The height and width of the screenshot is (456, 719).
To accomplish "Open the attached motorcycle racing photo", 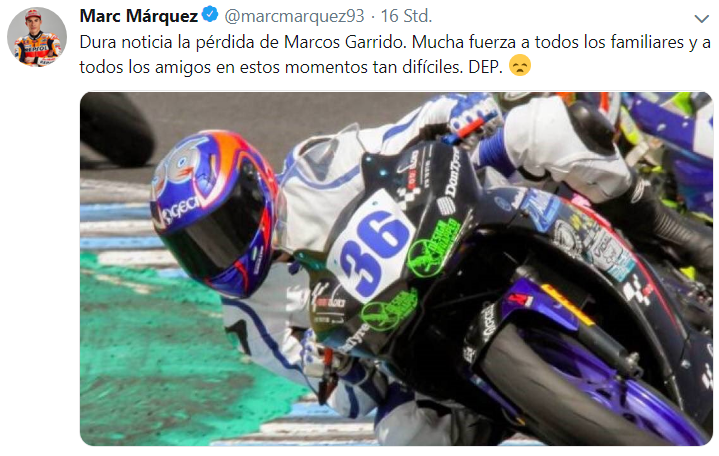I will [396, 268].
